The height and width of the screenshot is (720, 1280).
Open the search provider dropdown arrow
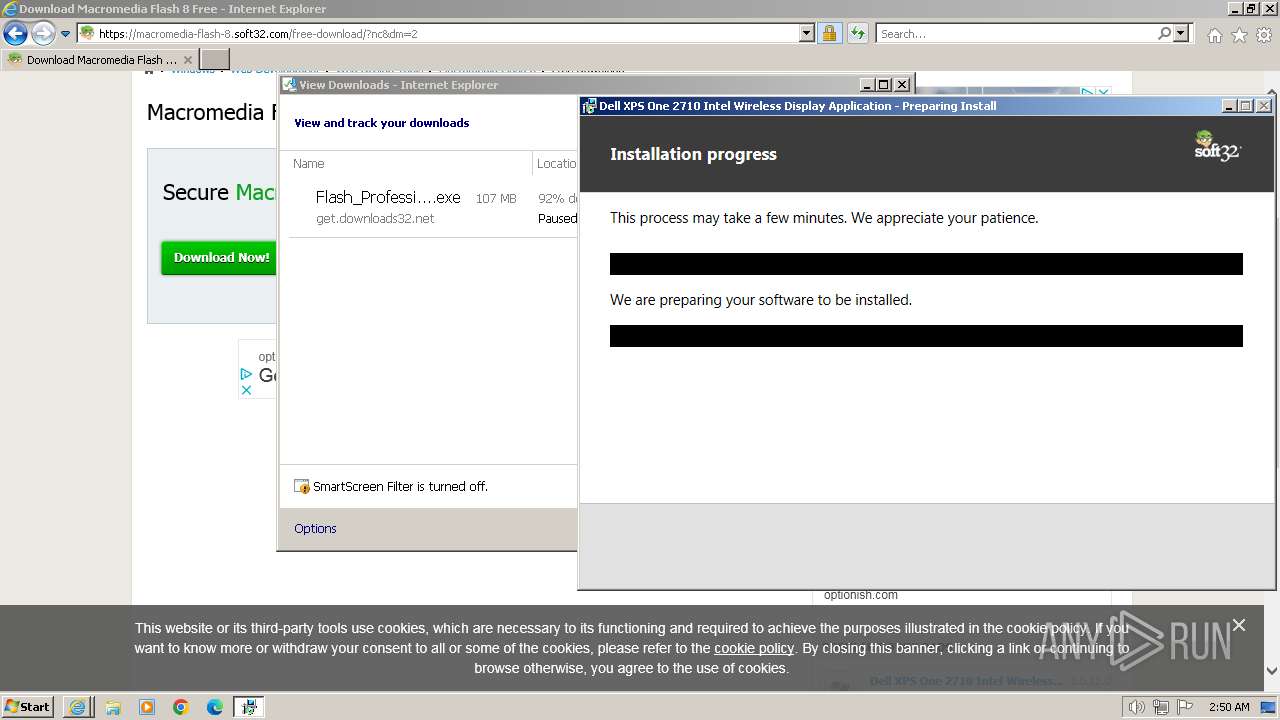[1182, 33]
